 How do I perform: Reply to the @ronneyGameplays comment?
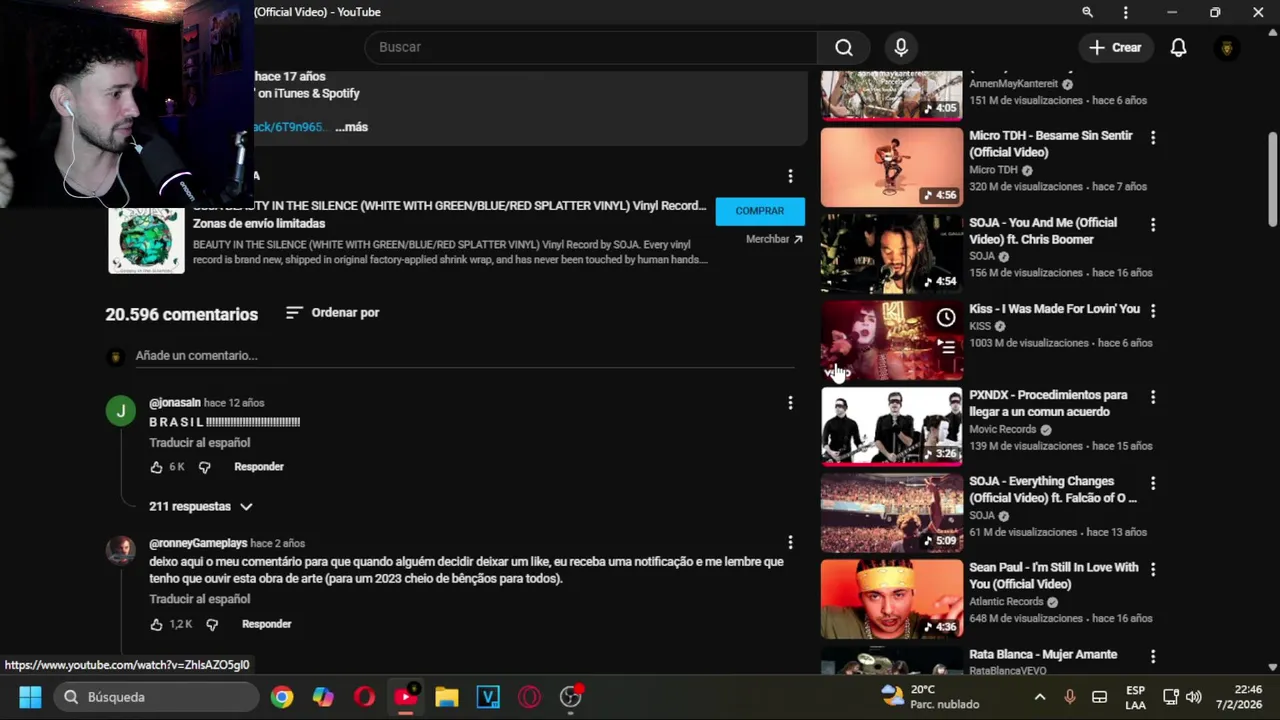[x=266, y=624]
